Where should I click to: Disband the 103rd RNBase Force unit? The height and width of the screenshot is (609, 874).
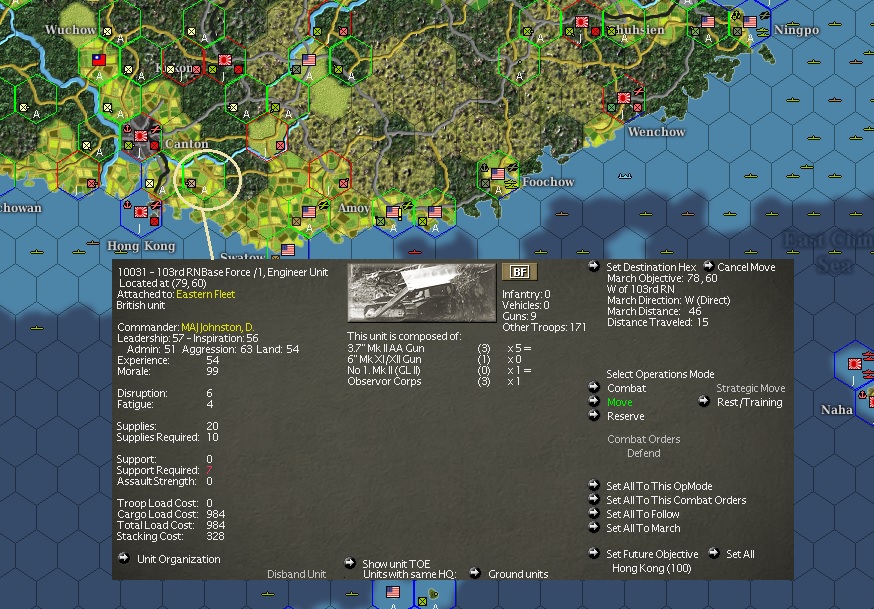pyautogui.click(x=297, y=574)
